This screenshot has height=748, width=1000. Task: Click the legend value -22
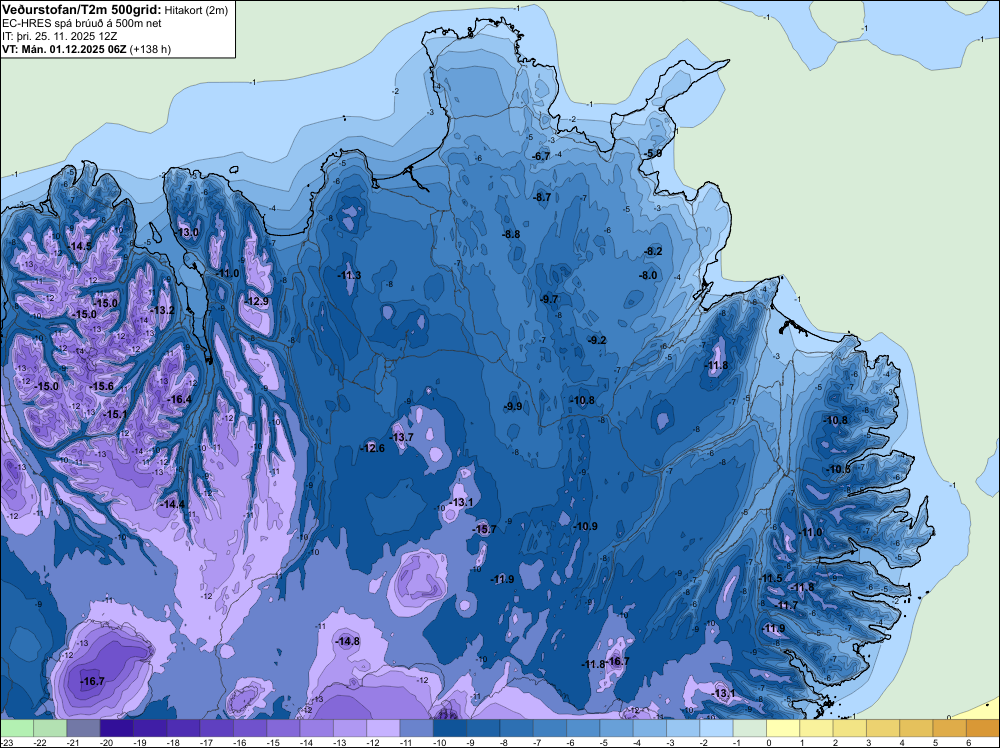pyautogui.click(x=40, y=742)
